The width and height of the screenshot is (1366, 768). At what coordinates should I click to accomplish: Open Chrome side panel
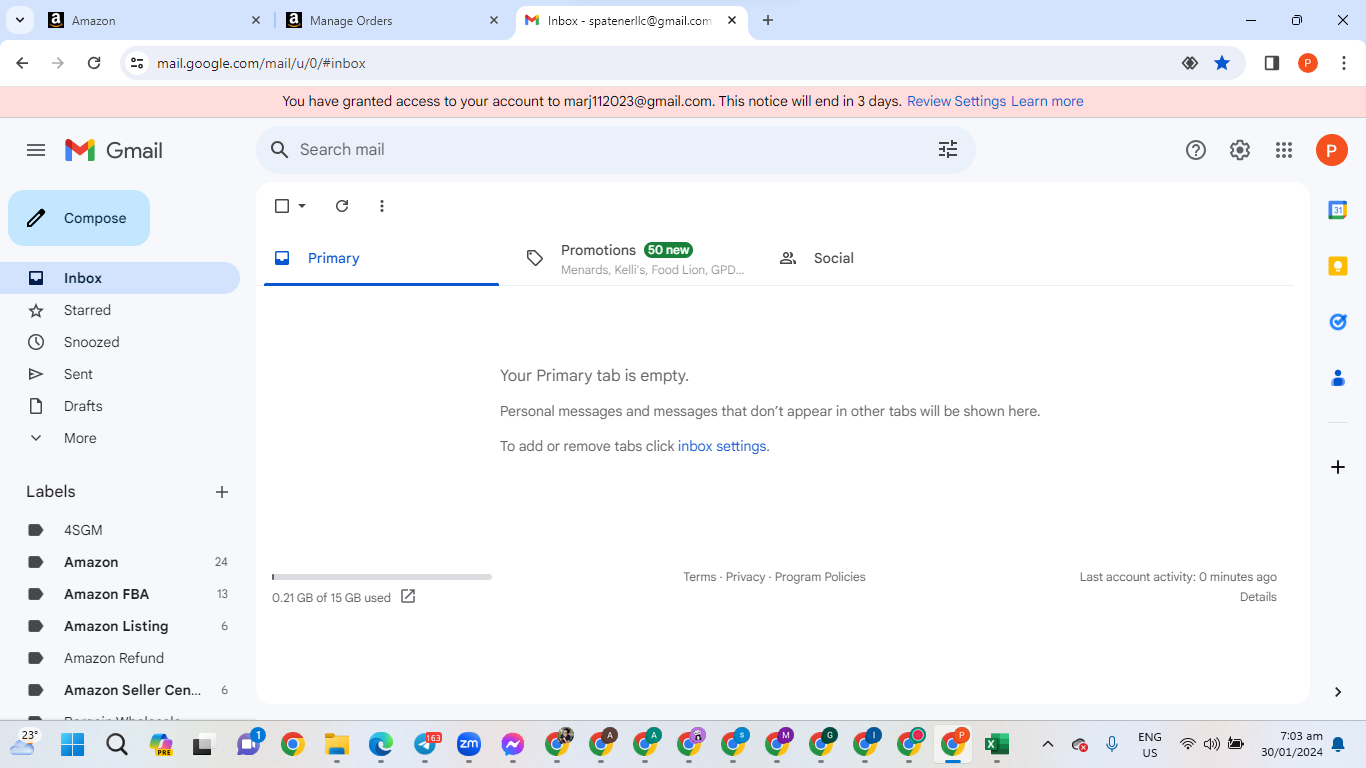[x=1272, y=63]
